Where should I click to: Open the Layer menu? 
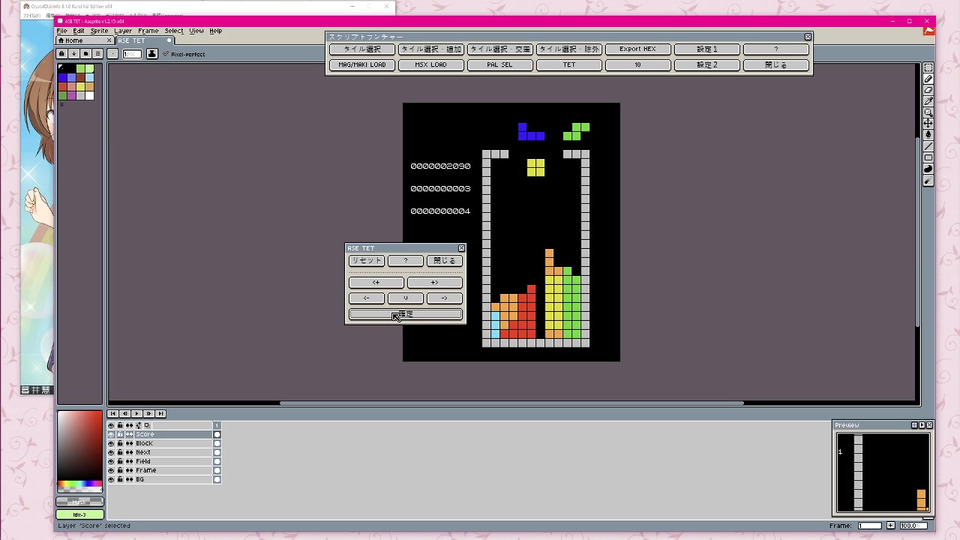click(x=122, y=31)
